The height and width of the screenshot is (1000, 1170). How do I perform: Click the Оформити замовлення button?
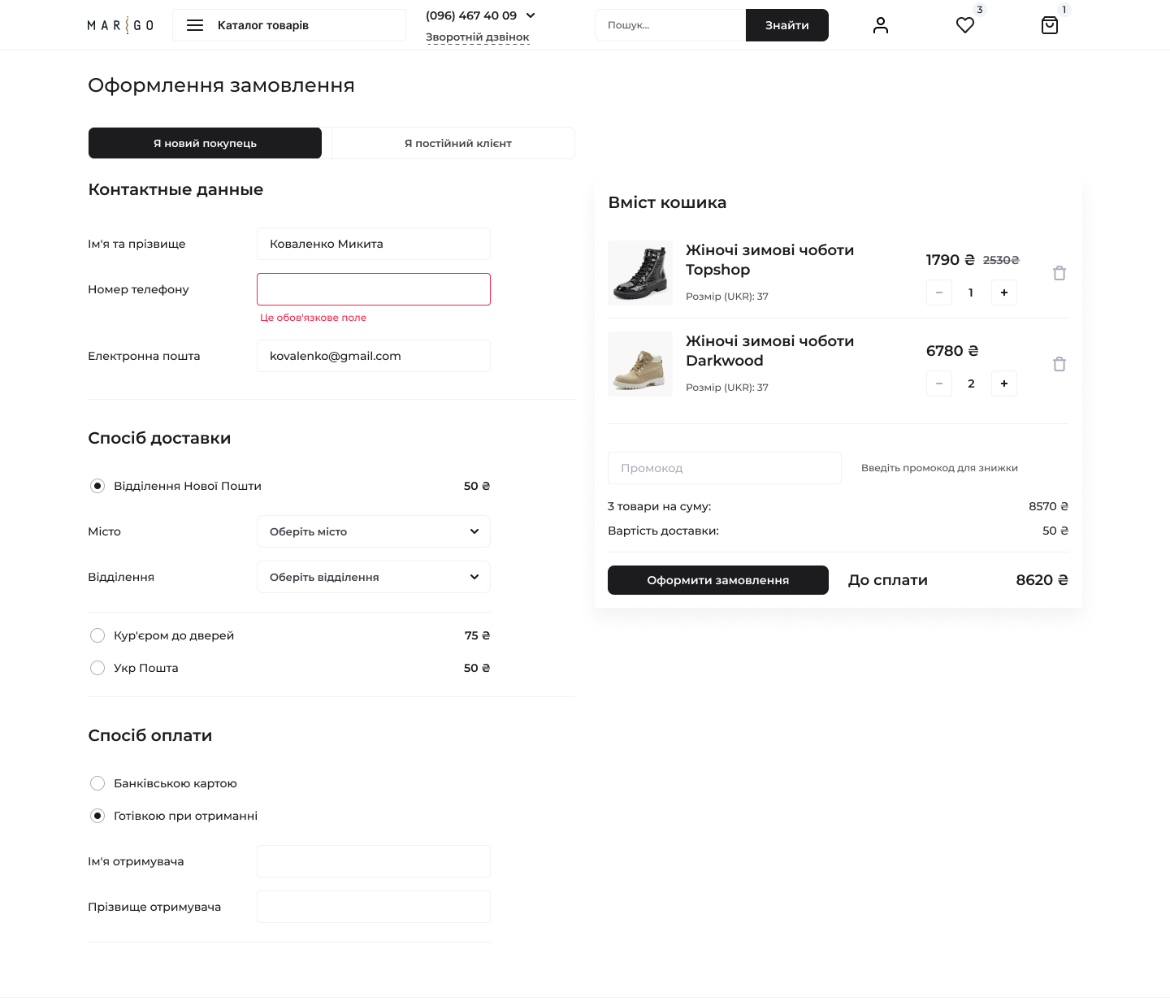click(x=717, y=580)
